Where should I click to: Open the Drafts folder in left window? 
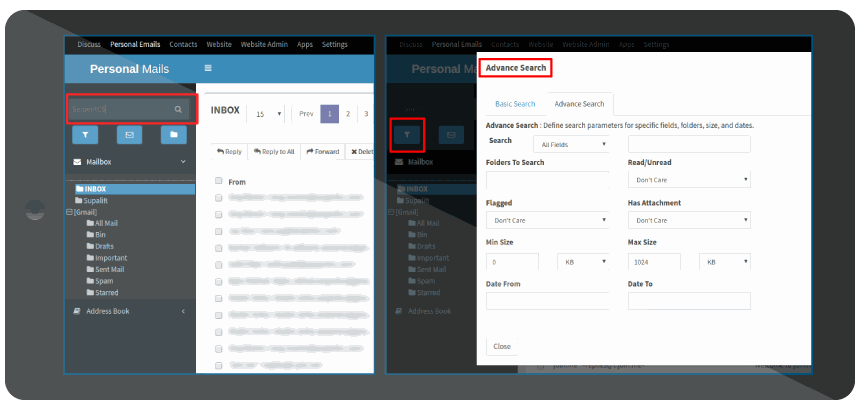tap(100, 246)
